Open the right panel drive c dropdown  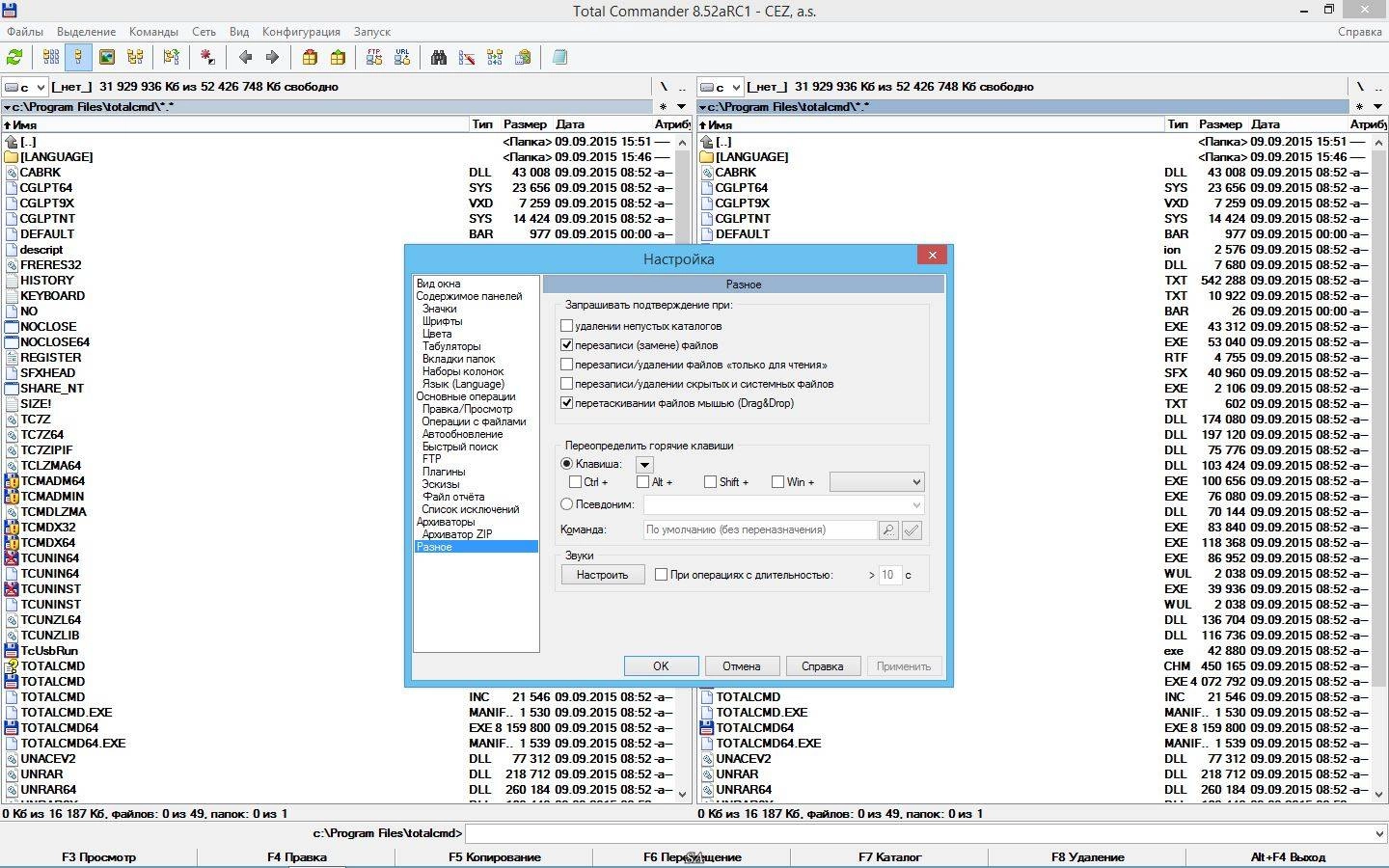721,87
